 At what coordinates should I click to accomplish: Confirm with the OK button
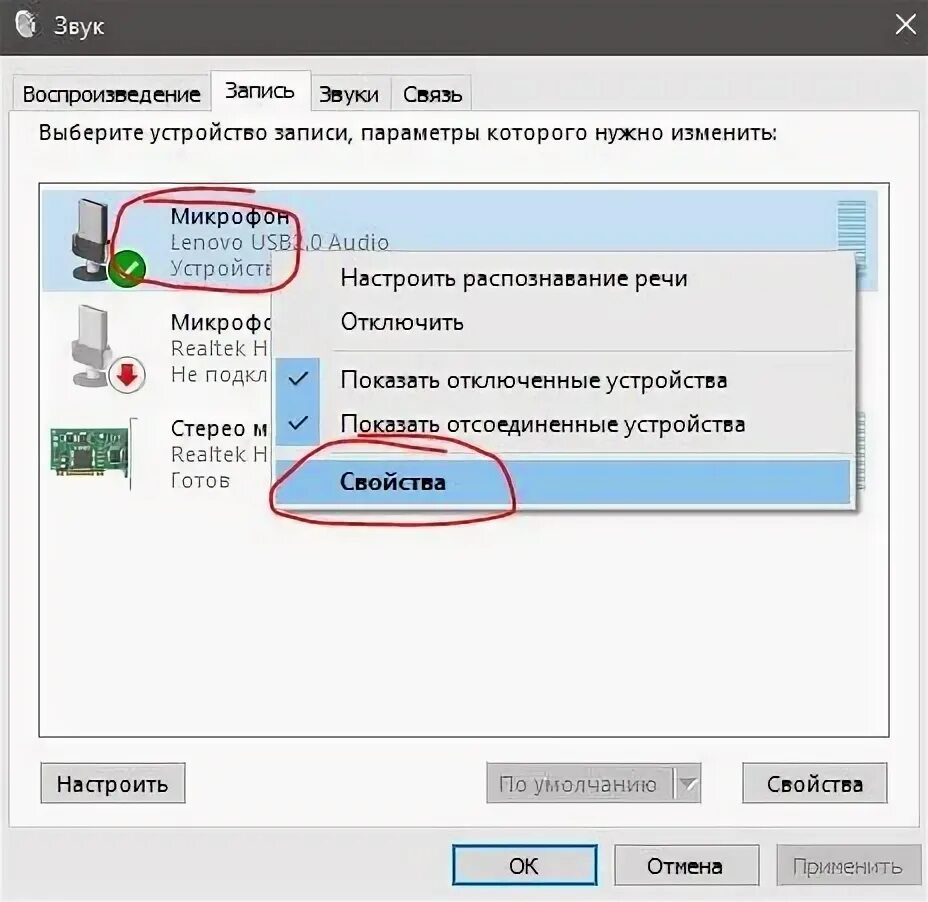(524, 866)
